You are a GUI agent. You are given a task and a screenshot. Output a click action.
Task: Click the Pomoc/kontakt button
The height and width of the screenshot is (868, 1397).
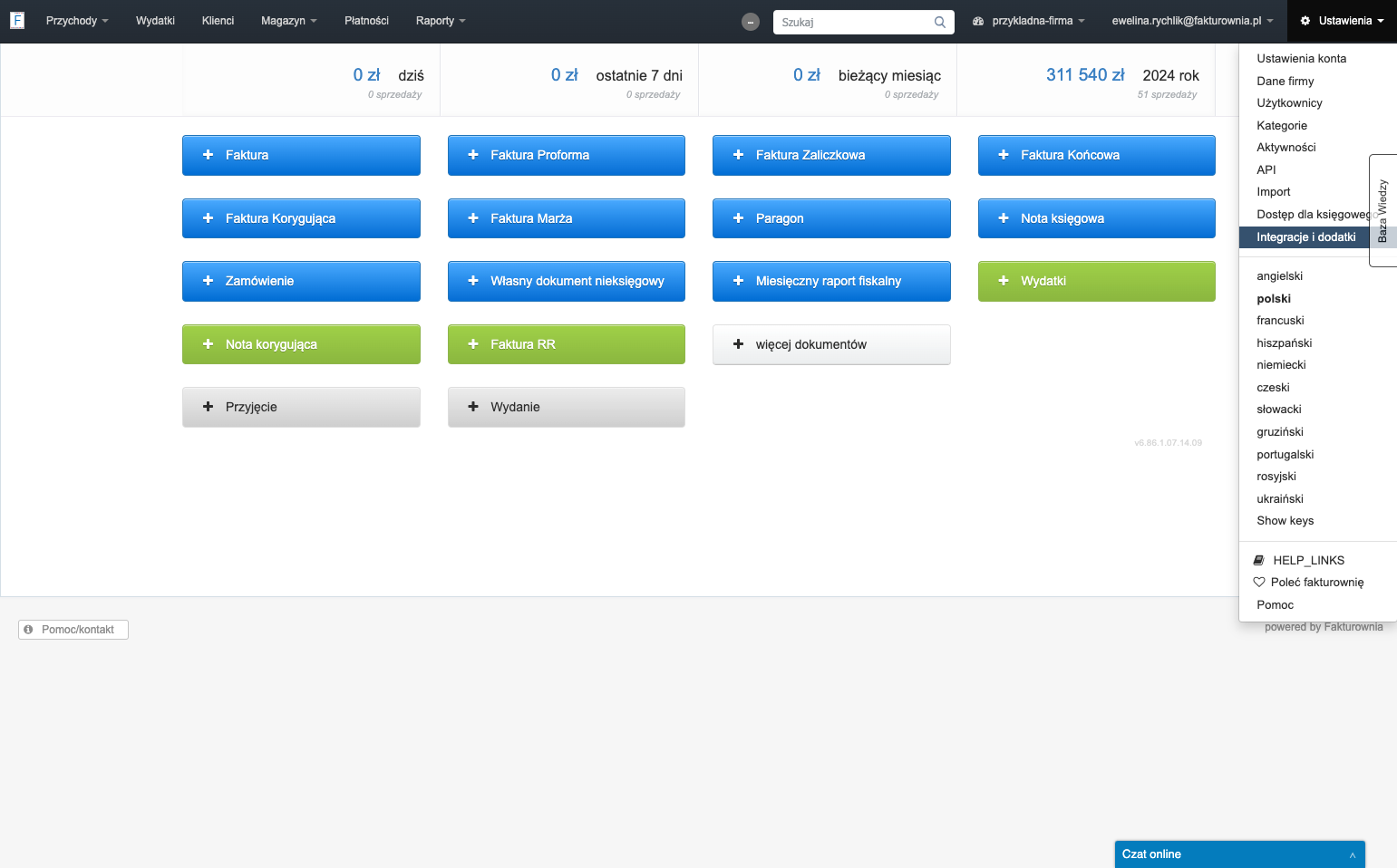pos(73,630)
